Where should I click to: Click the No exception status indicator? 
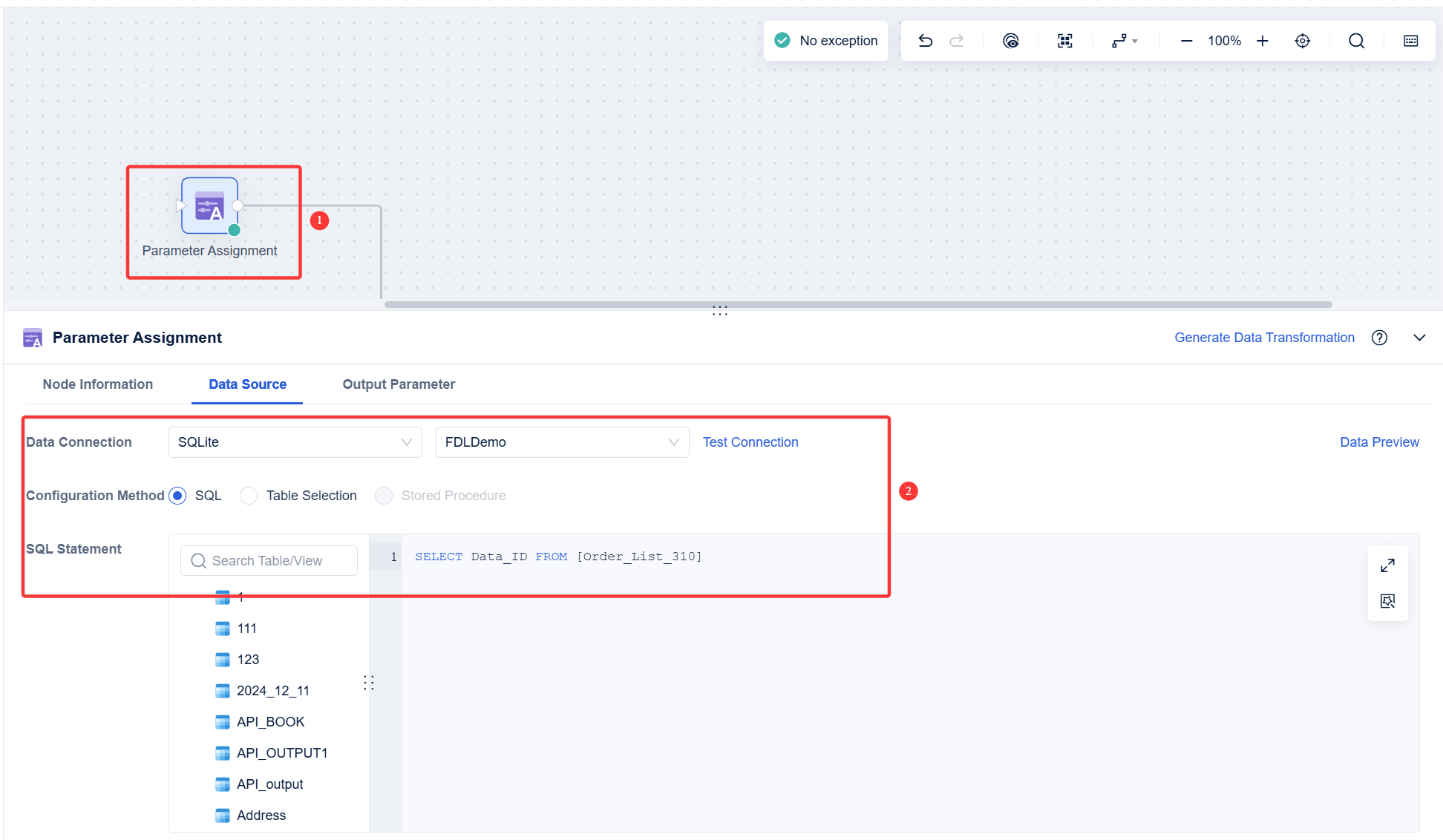825,41
